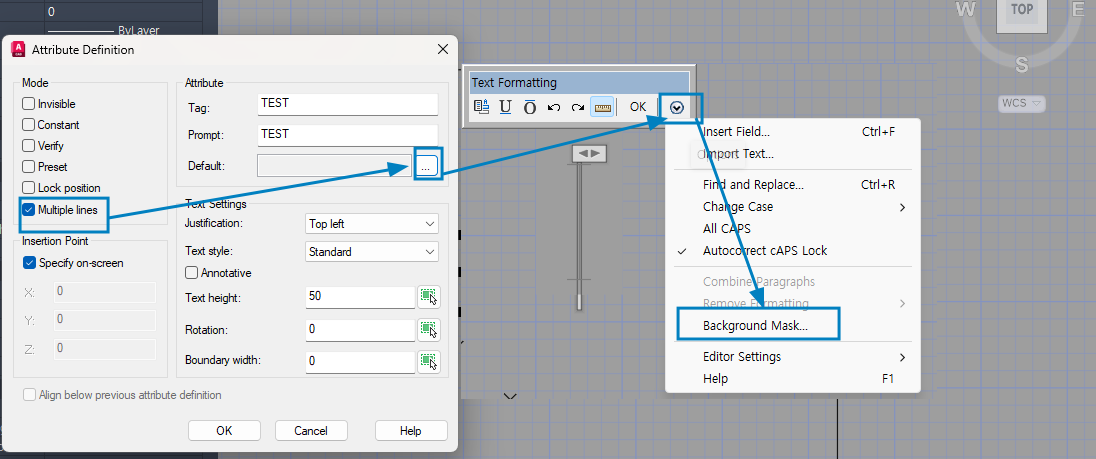This screenshot has height=459, width=1096.
Task: Toggle the Ruler icon in Text Formatting
Action: (x=602, y=108)
